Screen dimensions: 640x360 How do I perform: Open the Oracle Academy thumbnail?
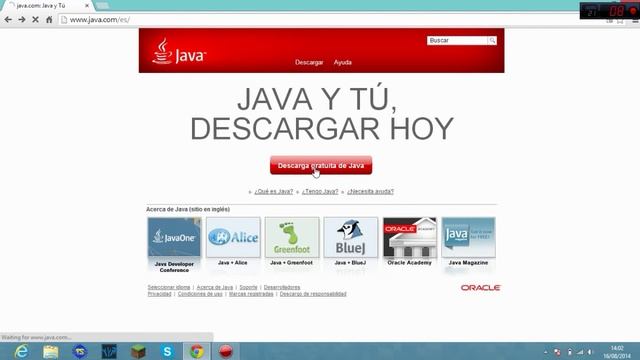pos(409,237)
